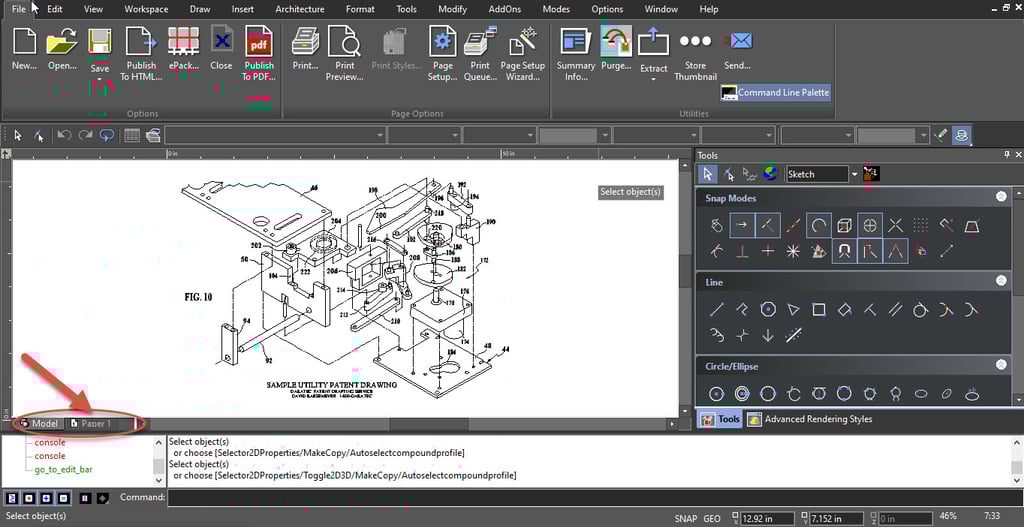Open Print Preview
The image size is (1024, 527).
[x=344, y=42]
